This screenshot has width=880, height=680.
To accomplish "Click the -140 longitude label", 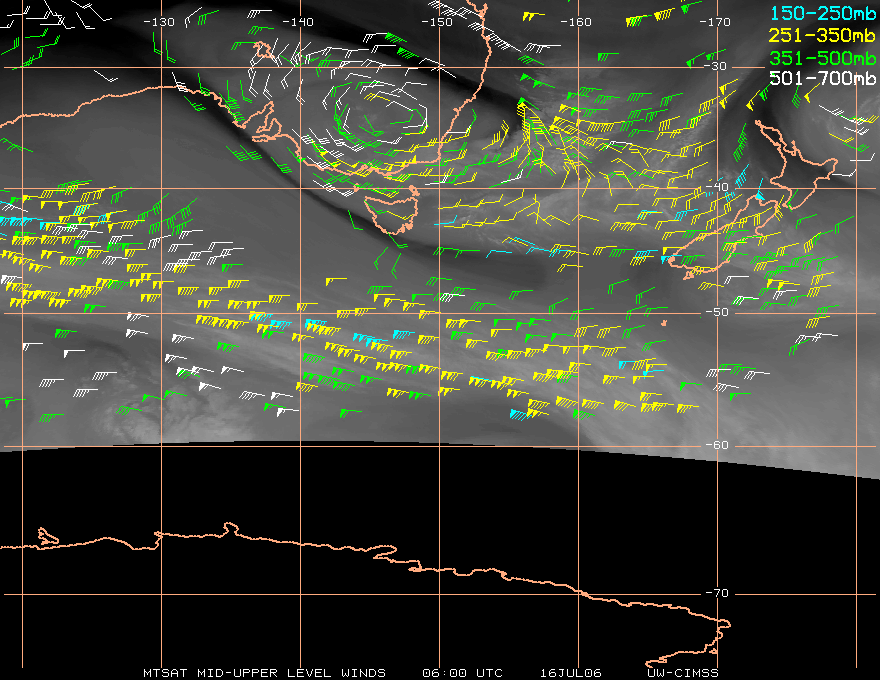I will pyautogui.click(x=298, y=22).
